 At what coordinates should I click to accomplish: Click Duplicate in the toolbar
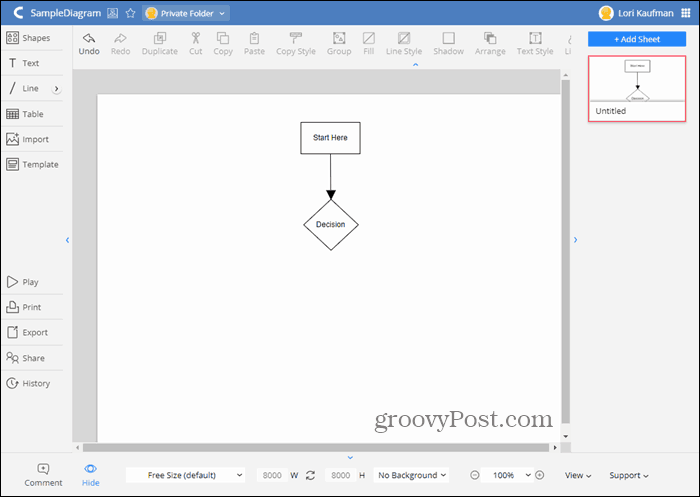(x=159, y=44)
